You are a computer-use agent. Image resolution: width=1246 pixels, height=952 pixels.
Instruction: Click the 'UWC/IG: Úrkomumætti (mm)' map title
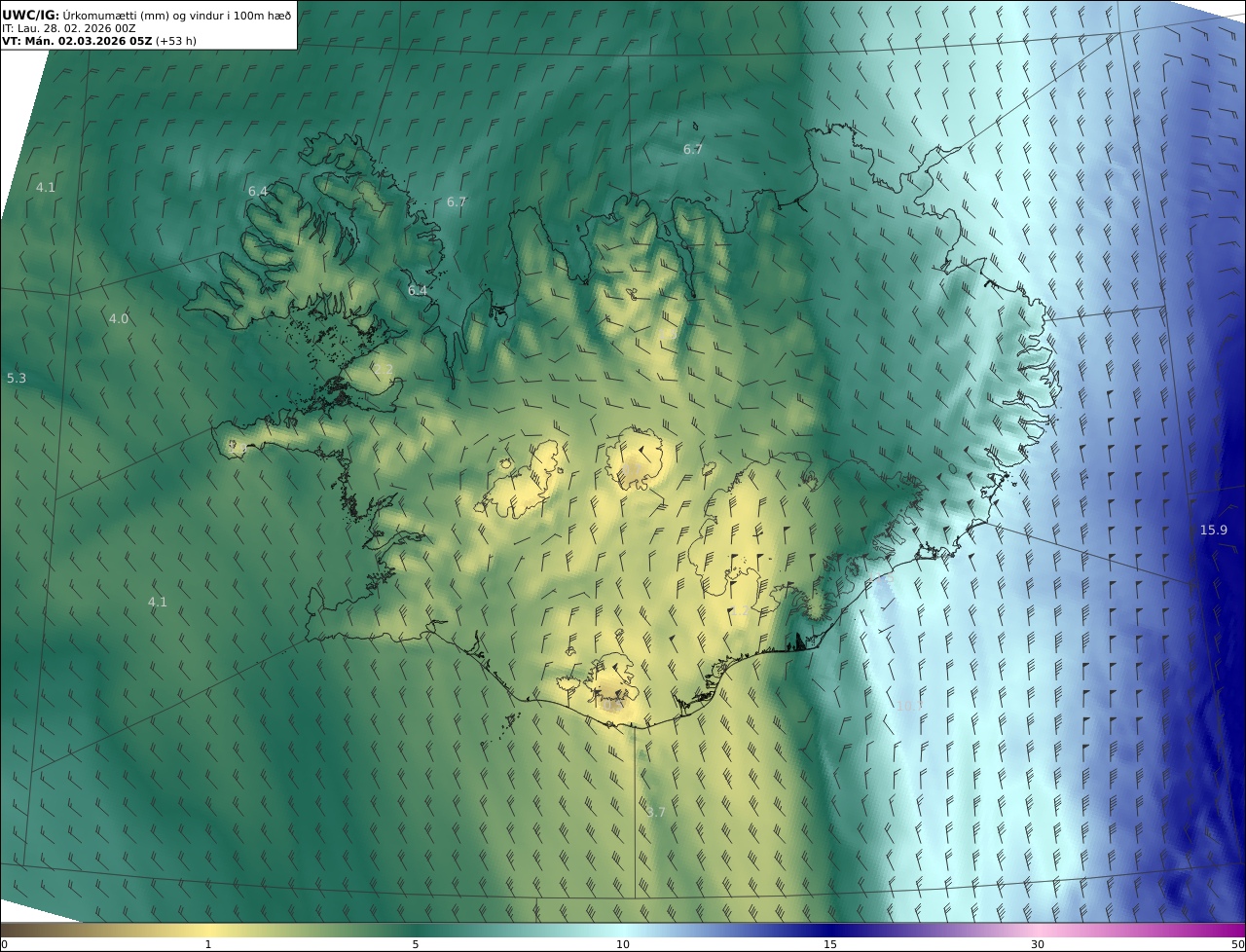(x=87, y=15)
